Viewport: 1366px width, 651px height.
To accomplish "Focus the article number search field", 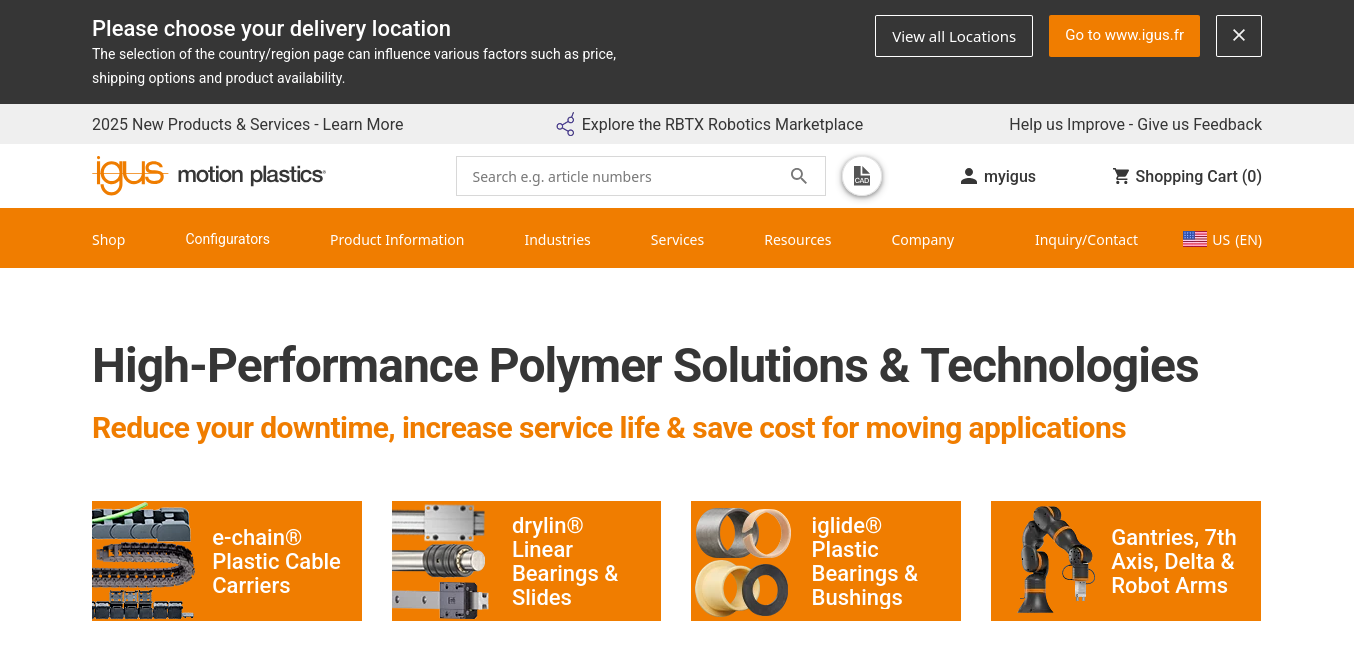I will (x=620, y=177).
